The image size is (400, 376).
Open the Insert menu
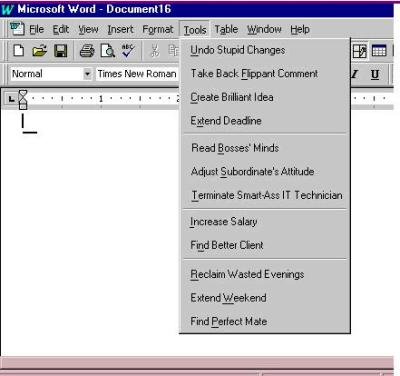coord(120,29)
